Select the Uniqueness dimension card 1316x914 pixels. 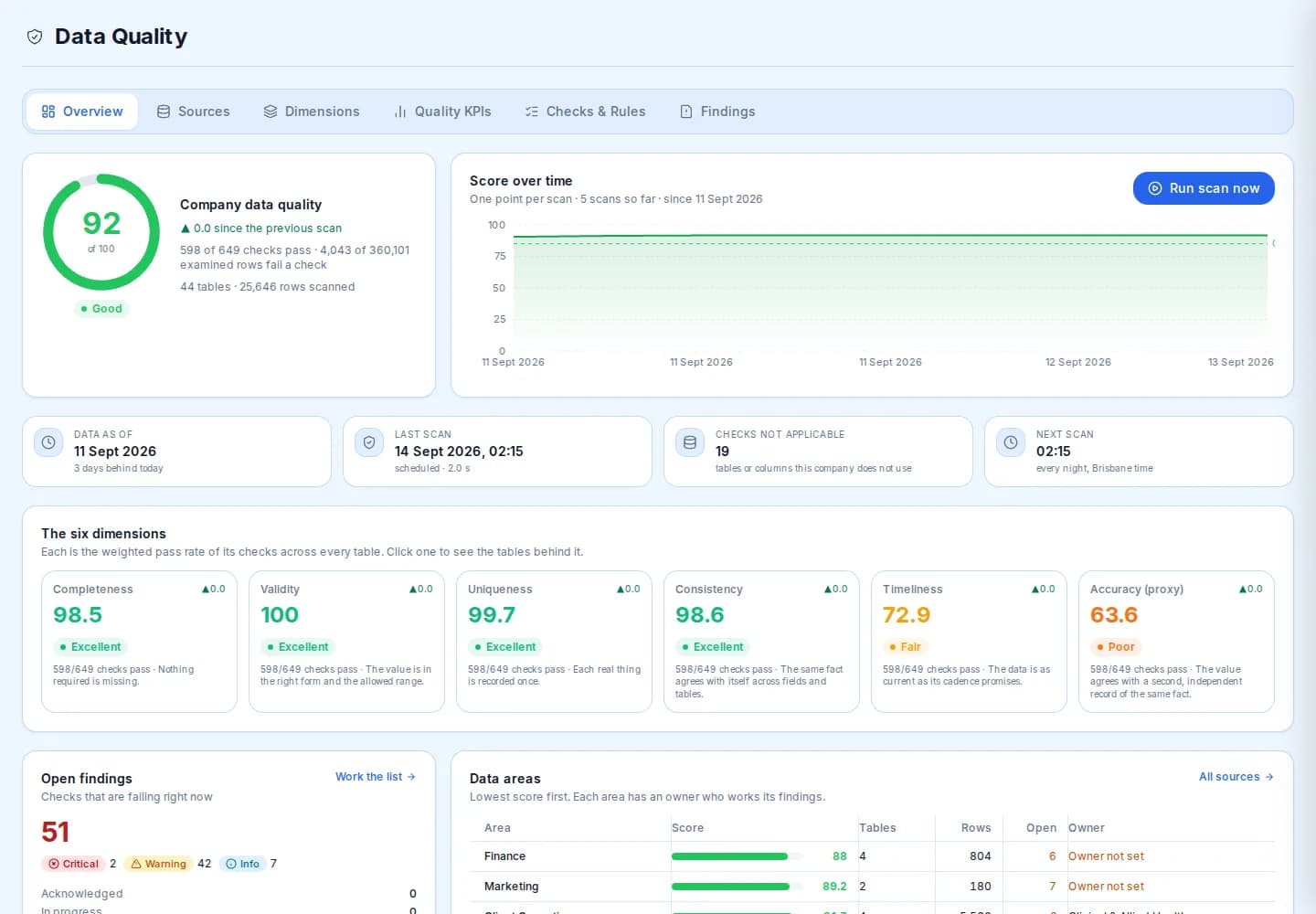554,642
